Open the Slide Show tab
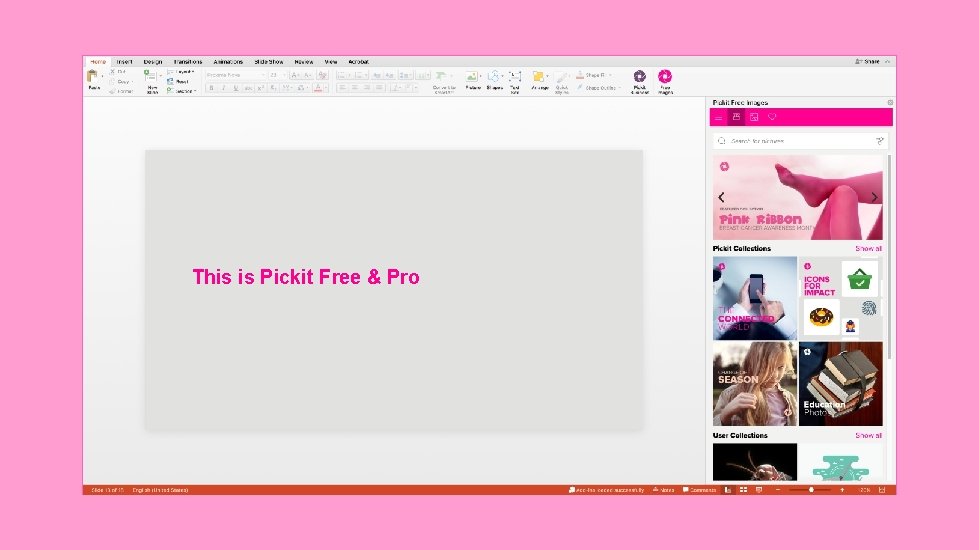Screen dimensions: 979x550 click(x=269, y=62)
